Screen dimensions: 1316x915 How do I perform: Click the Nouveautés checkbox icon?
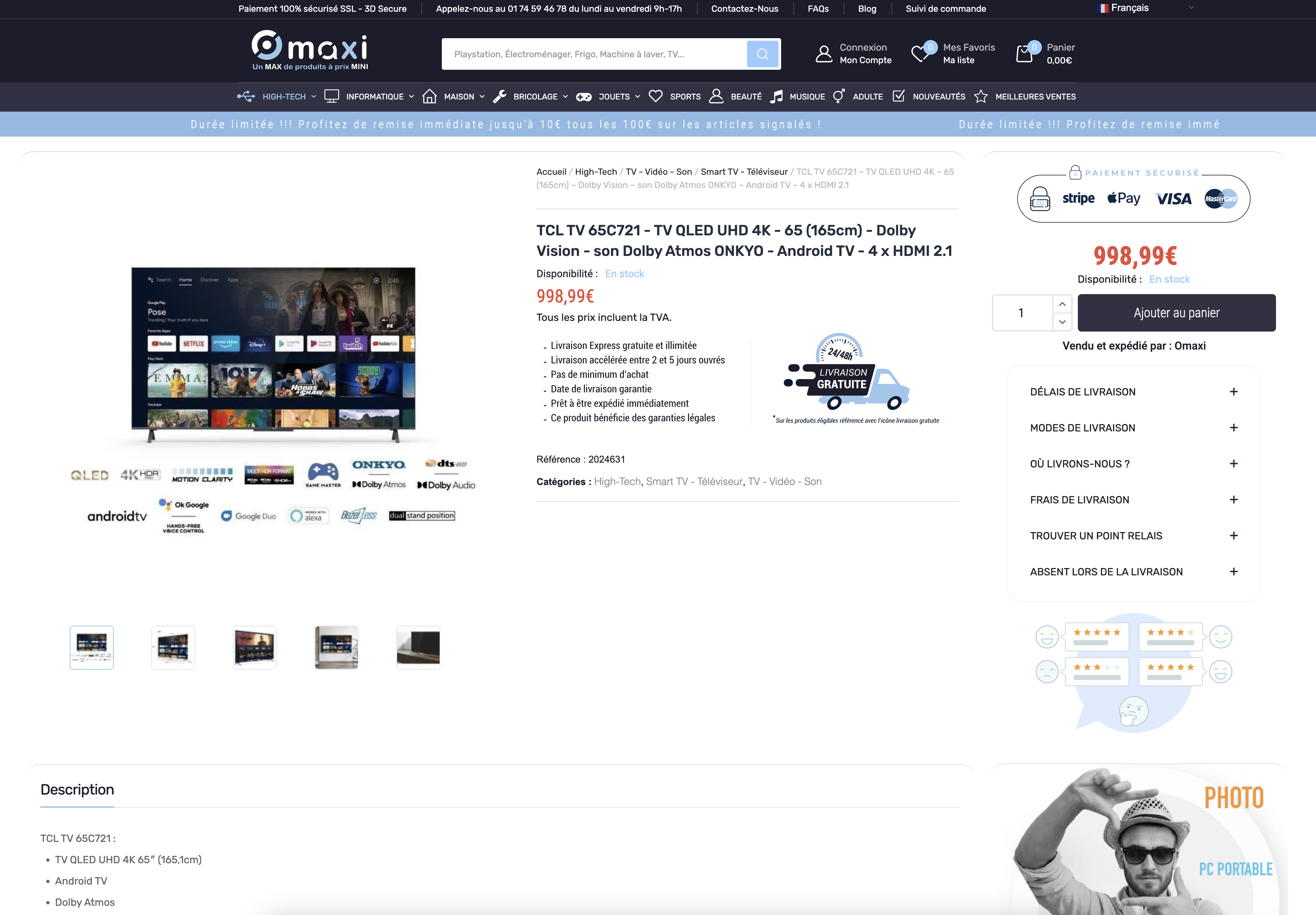[x=899, y=96]
